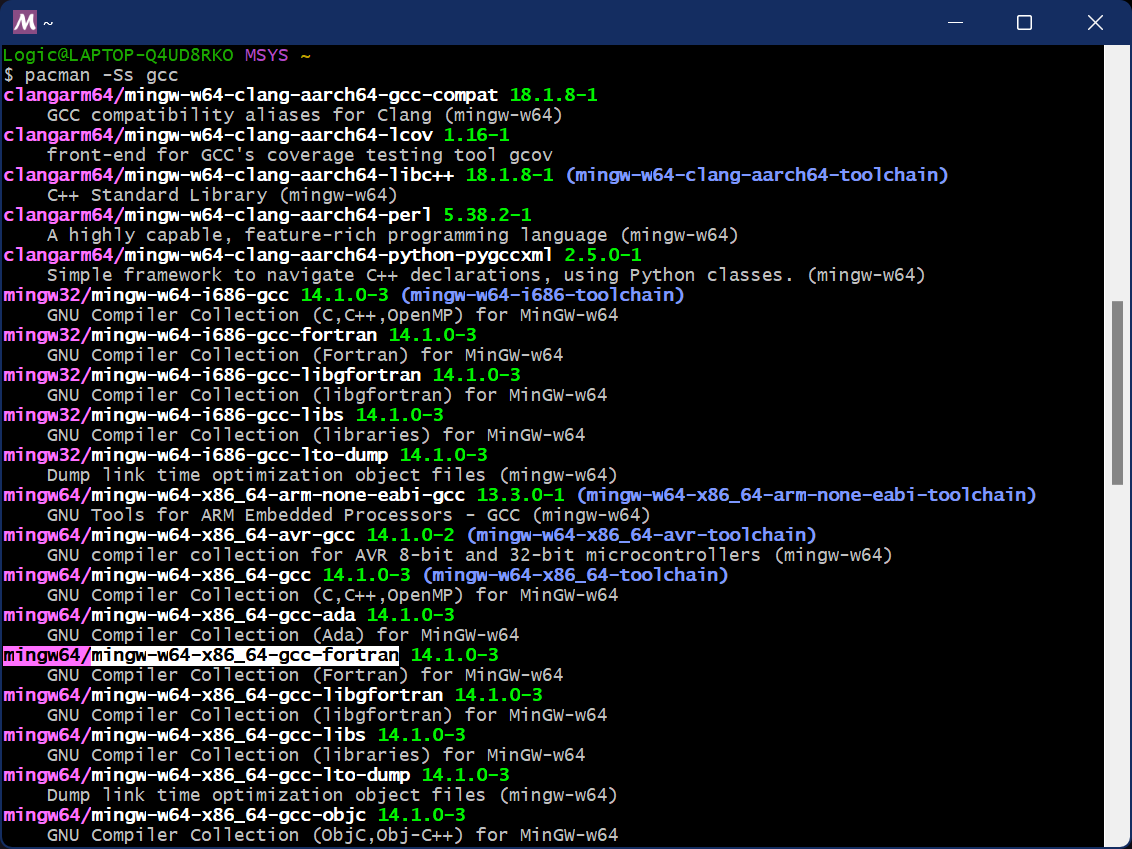This screenshot has width=1132, height=849.
Task: Click description 'GNU Compiler Collection (ObjC,Obj-C++)'
Action: point(255,835)
